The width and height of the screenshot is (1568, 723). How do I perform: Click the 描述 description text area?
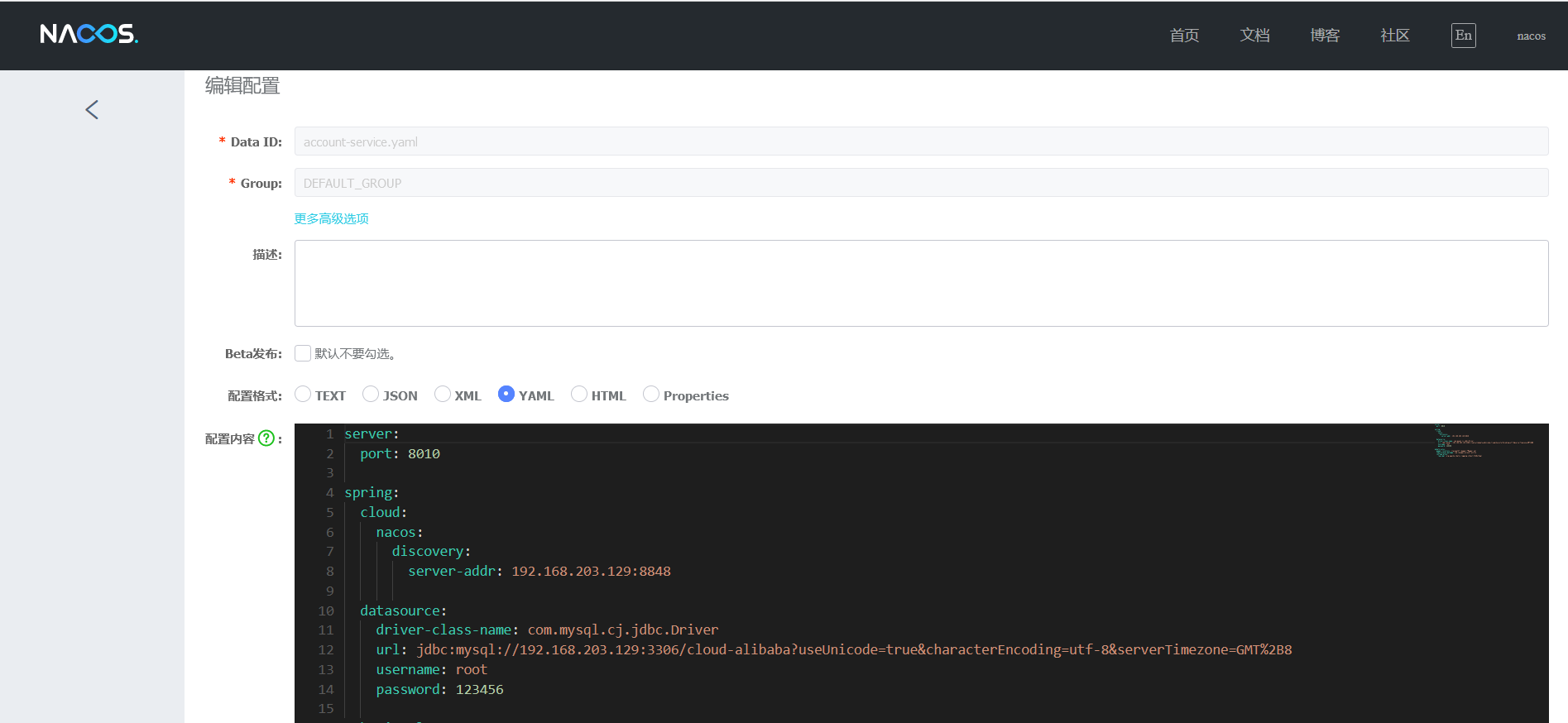coord(921,283)
